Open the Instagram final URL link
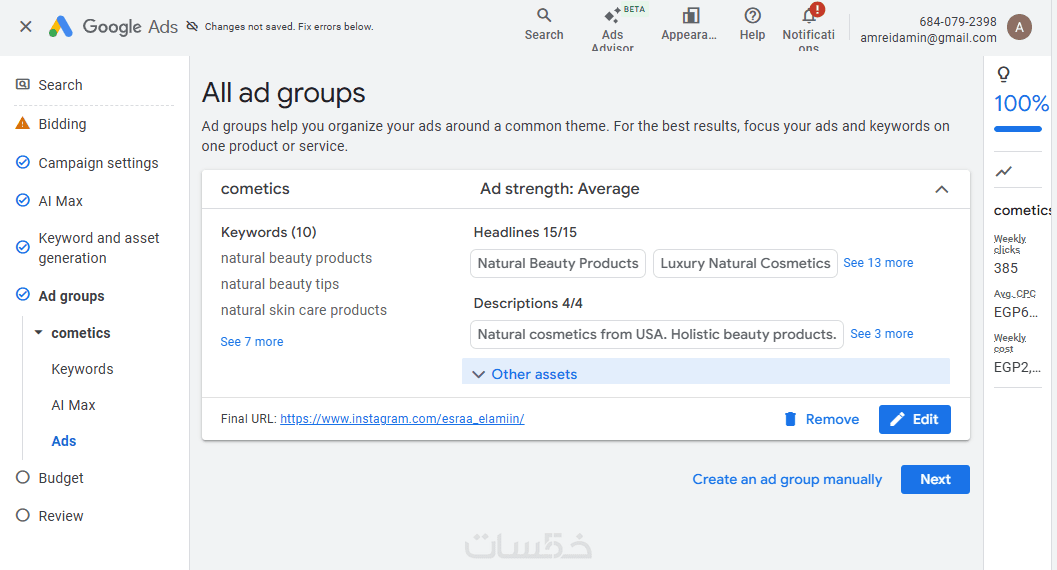The height and width of the screenshot is (570, 1057). point(402,419)
